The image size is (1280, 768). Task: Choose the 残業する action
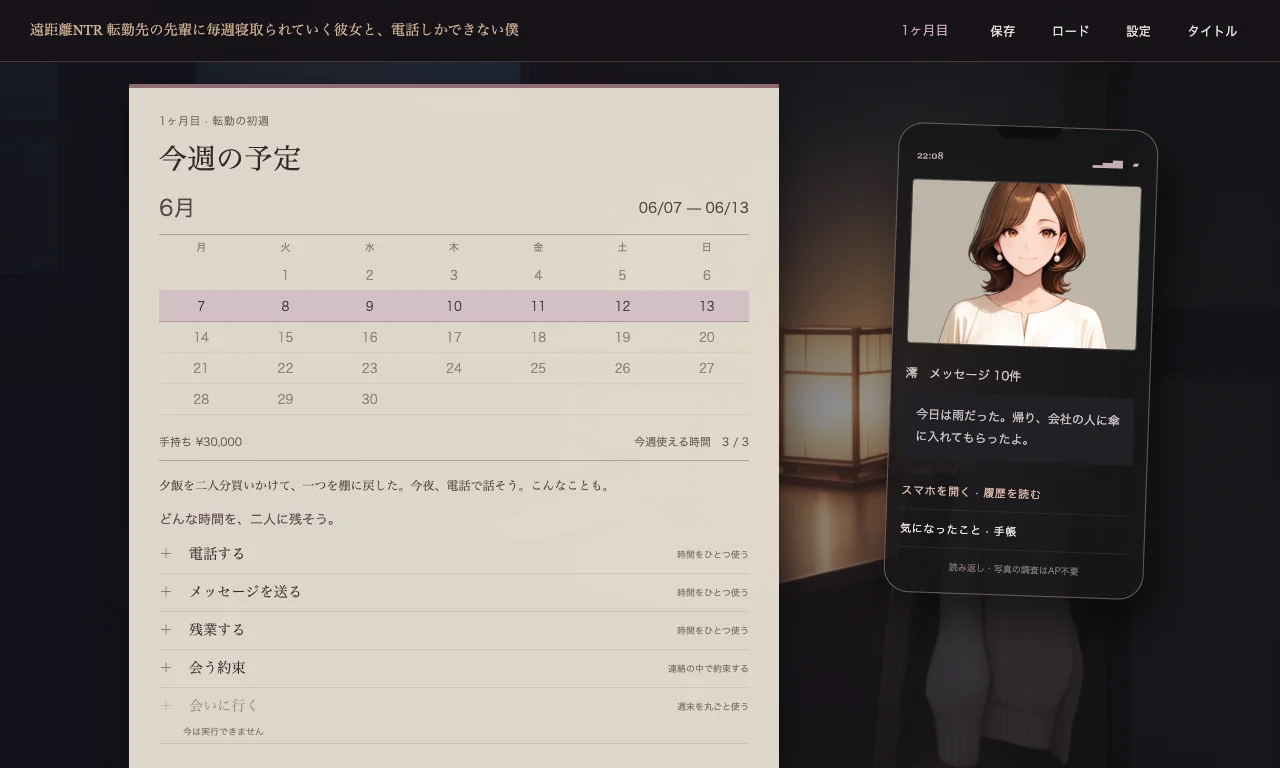[x=454, y=630]
